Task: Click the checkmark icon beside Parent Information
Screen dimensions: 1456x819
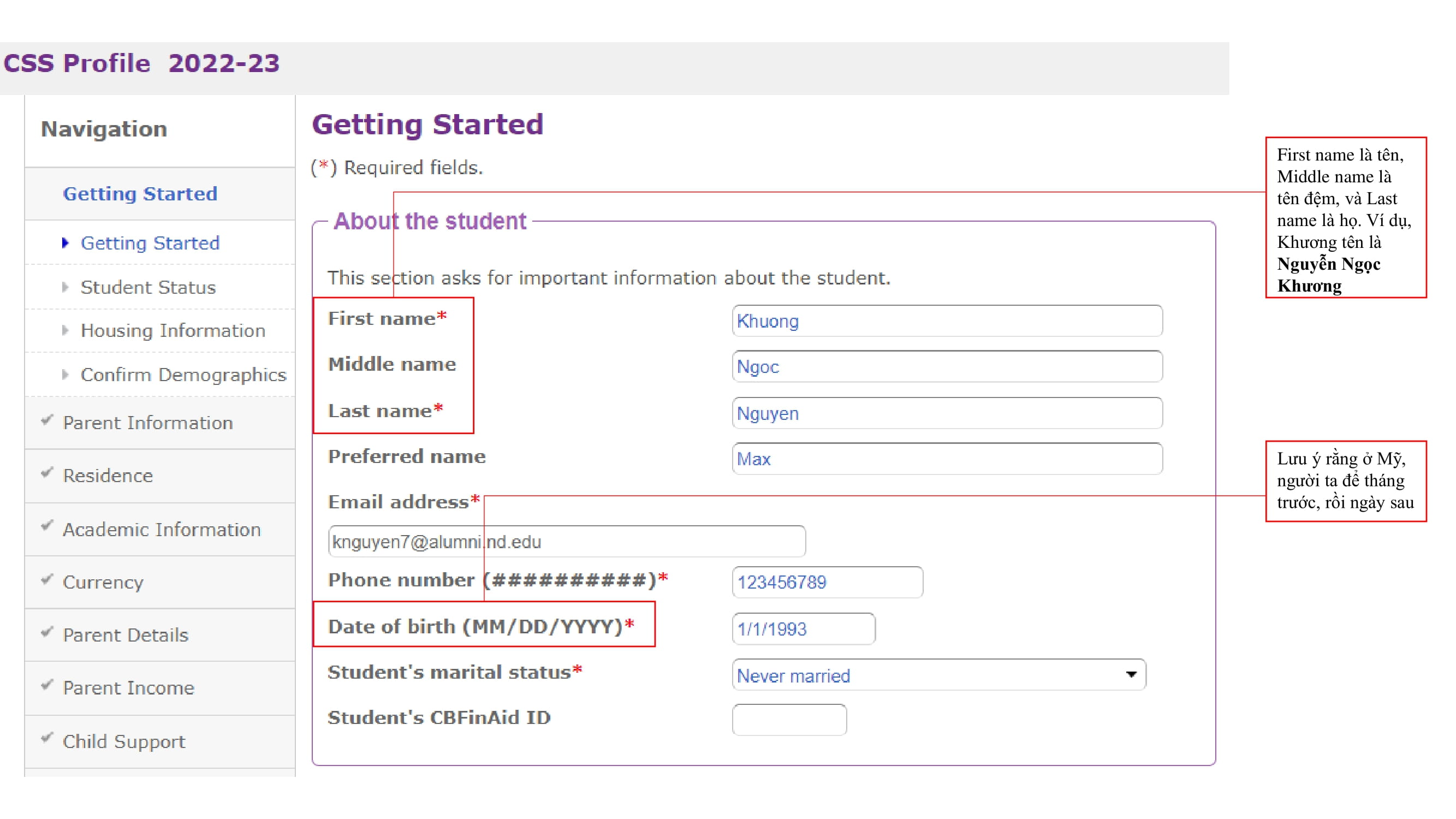Action: [x=47, y=422]
